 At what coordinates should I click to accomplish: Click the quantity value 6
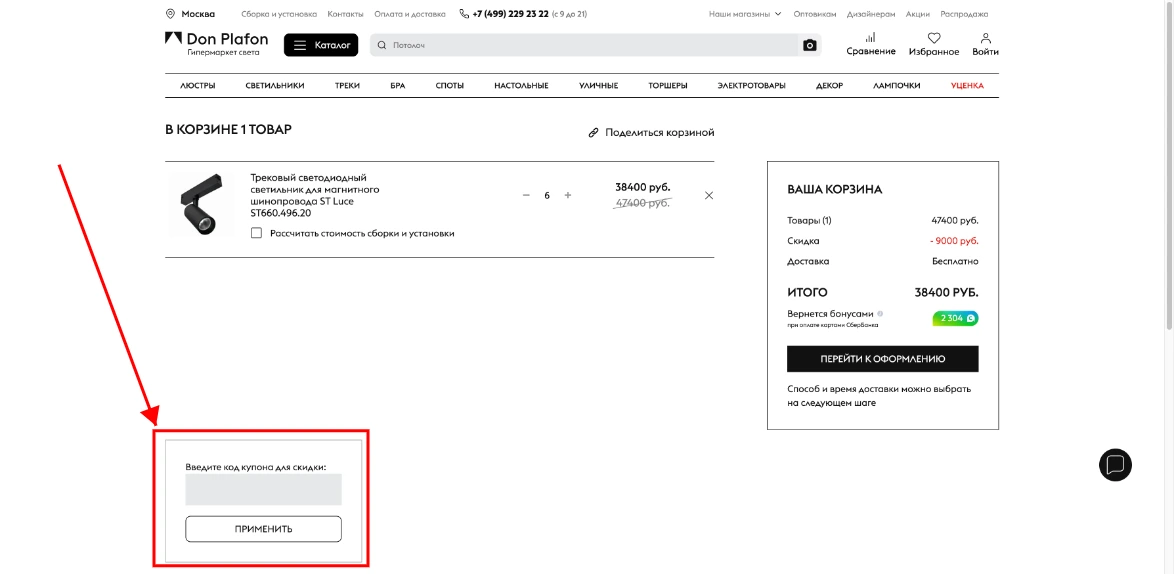[x=547, y=195]
